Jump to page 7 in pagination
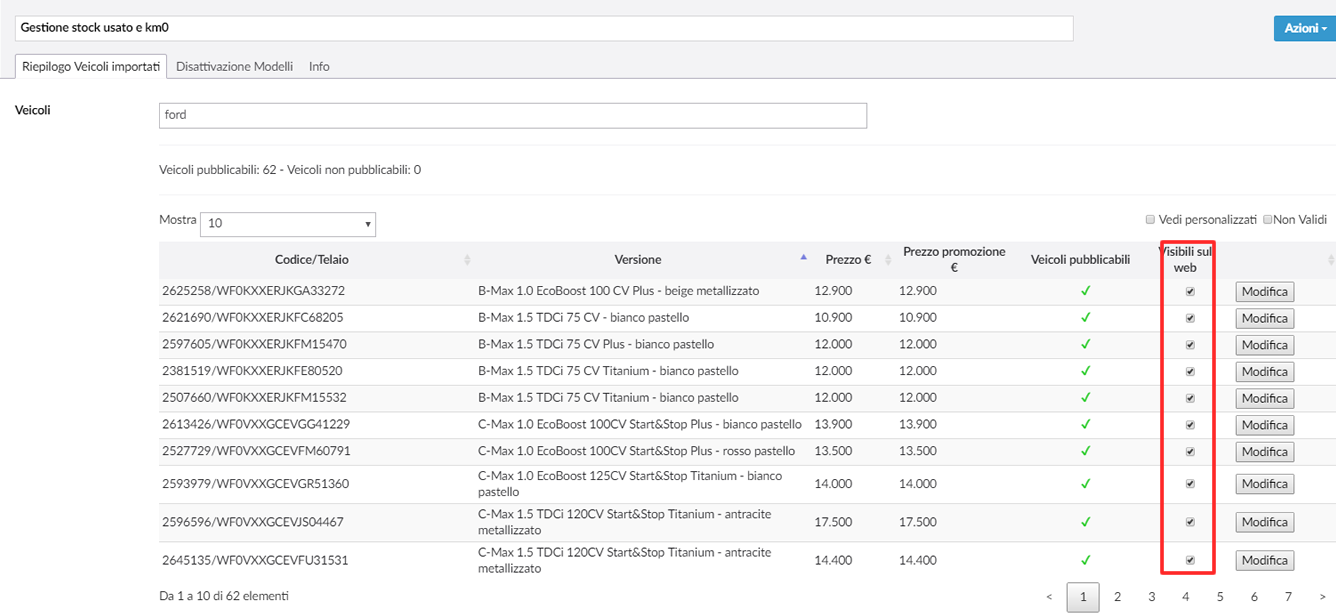This screenshot has width=1336, height=613. pyautogui.click(x=1288, y=597)
